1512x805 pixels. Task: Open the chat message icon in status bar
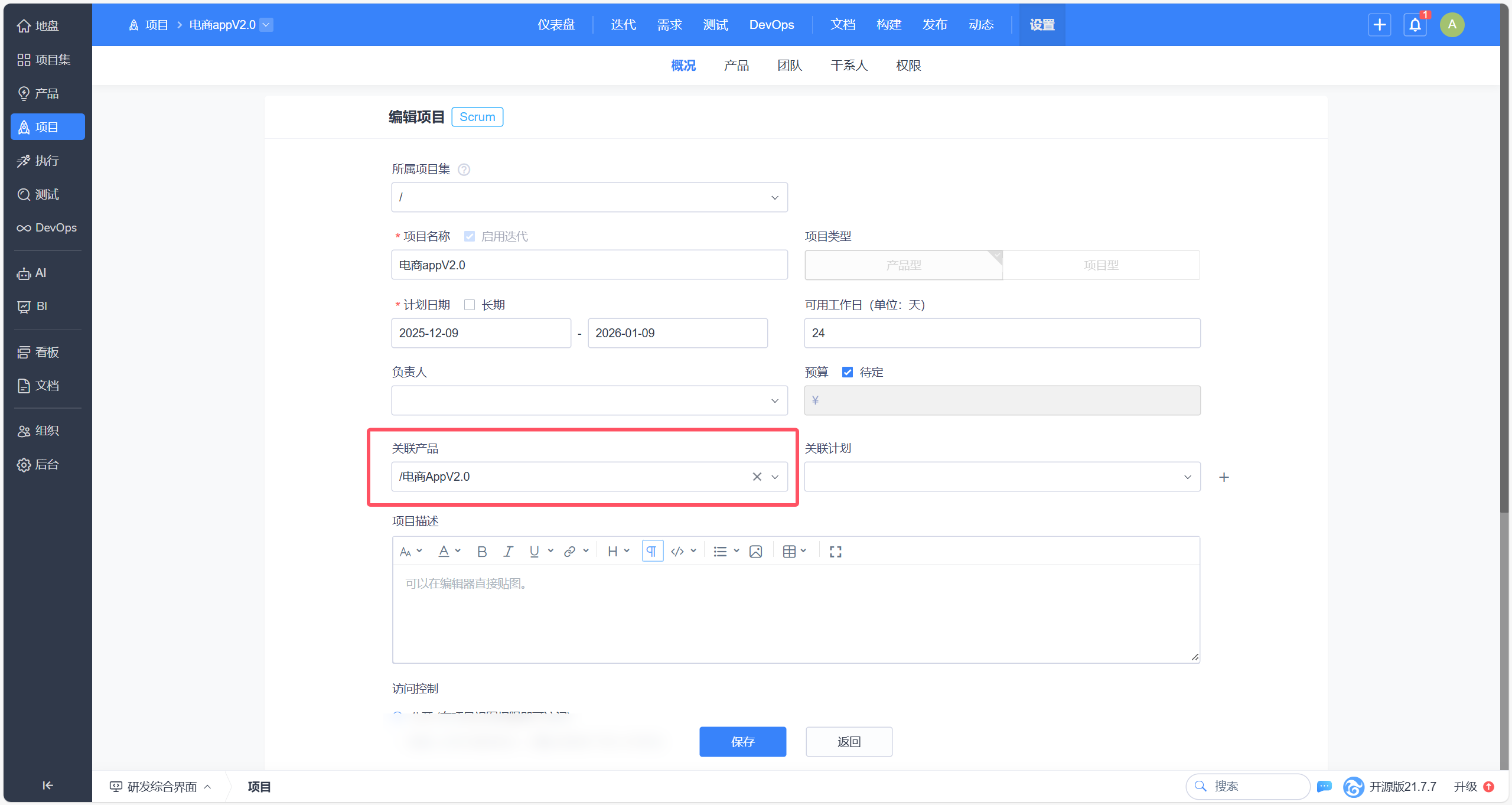click(1325, 787)
